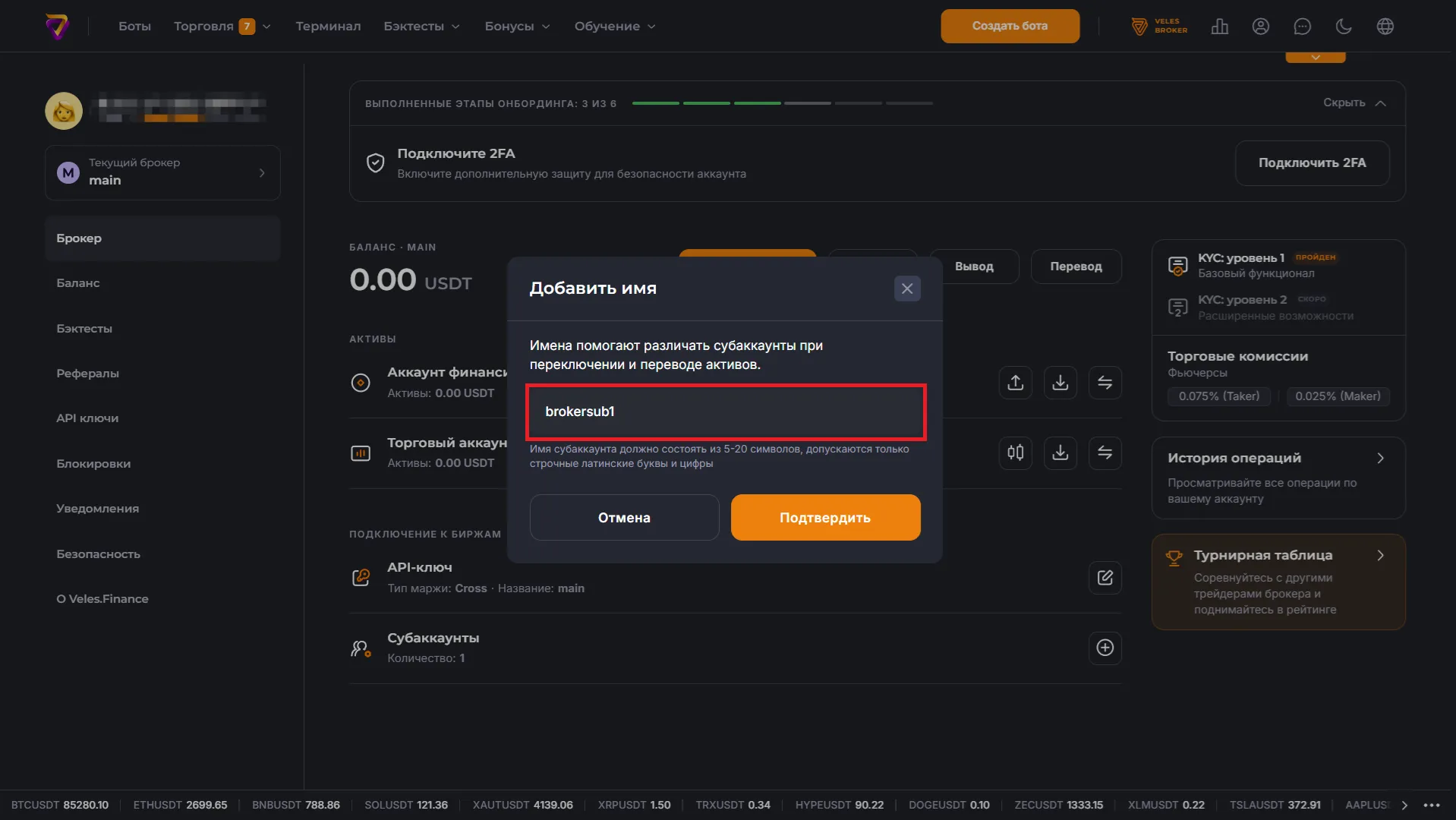Expand the Бэктесты dropdown in navbar
Viewport: 1456px width, 820px height.
422,27
